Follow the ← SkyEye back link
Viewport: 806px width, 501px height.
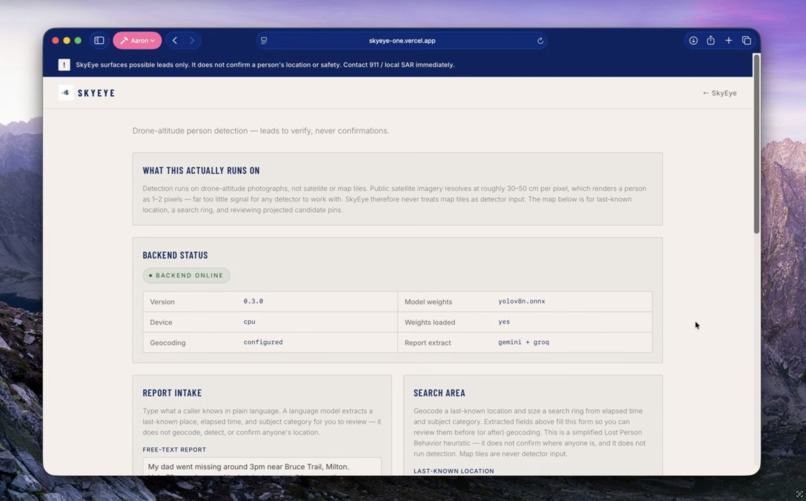(719, 93)
